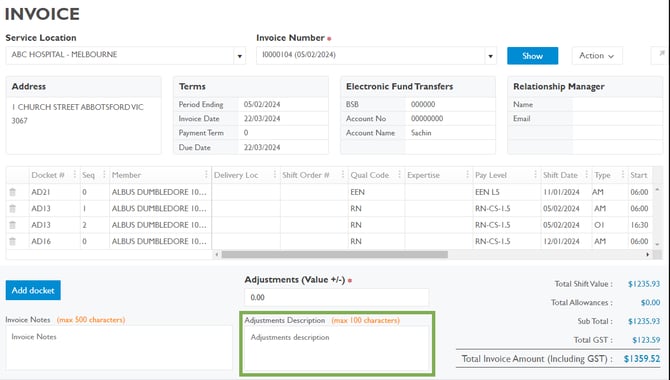Sort by Shift Date column header
This screenshot has width=670, height=380.
tap(560, 175)
